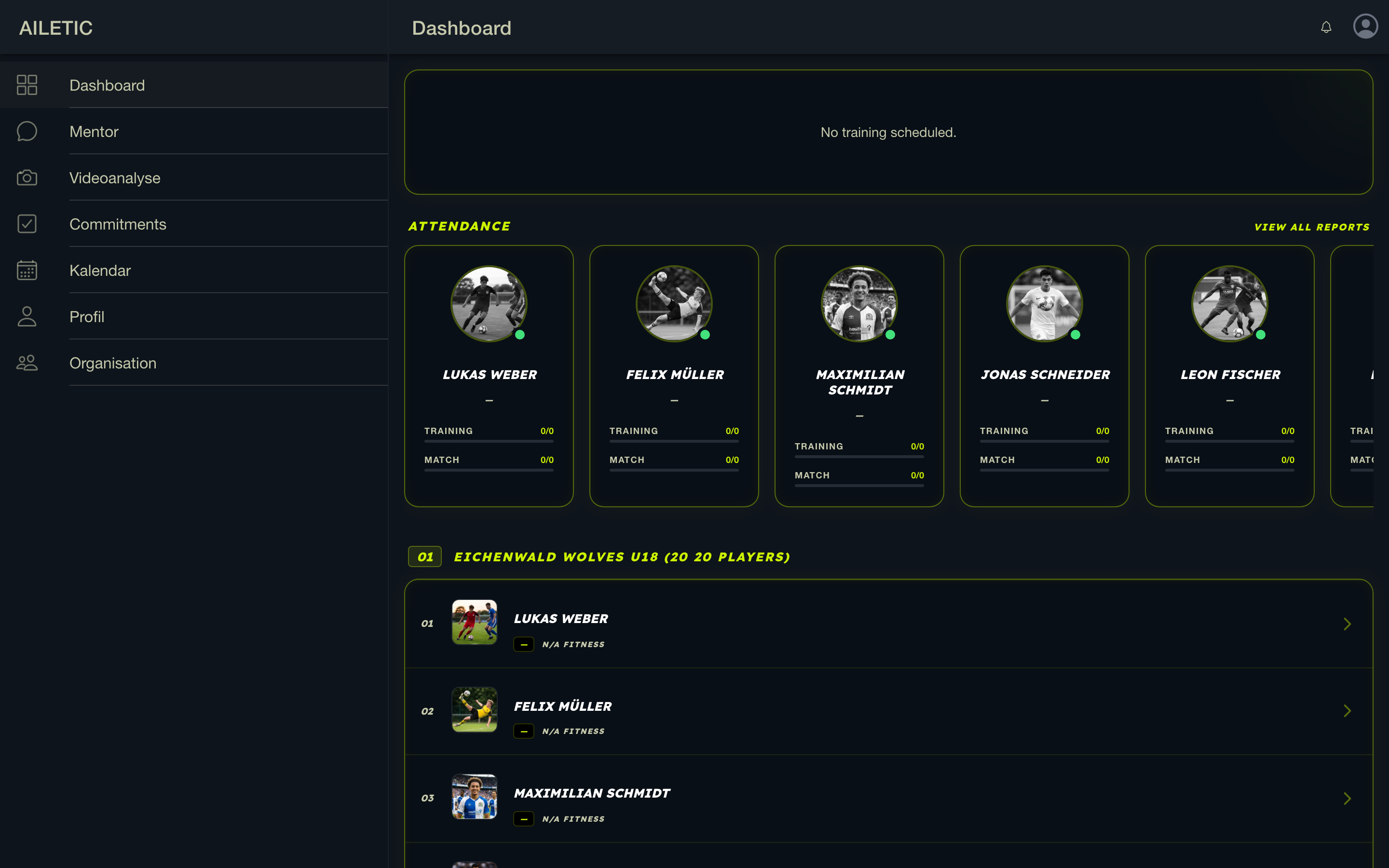Expand Lukas Weber row chevron
The width and height of the screenshot is (1389, 868).
[1347, 624]
